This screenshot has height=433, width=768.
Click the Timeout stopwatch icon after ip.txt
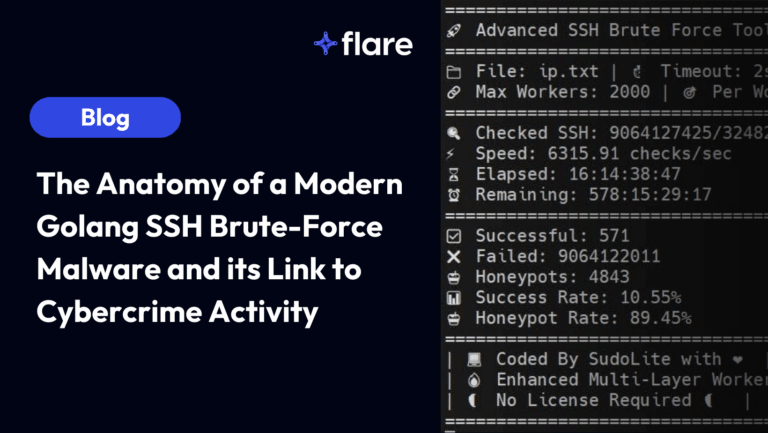(636, 72)
